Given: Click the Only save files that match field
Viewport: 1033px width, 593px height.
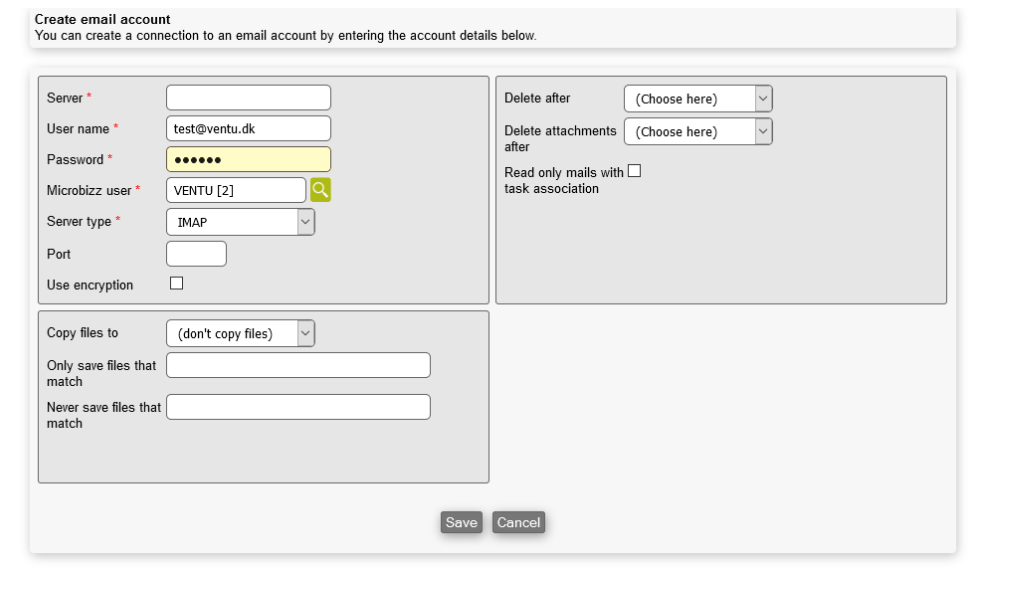Looking at the screenshot, I should [298, 366].
